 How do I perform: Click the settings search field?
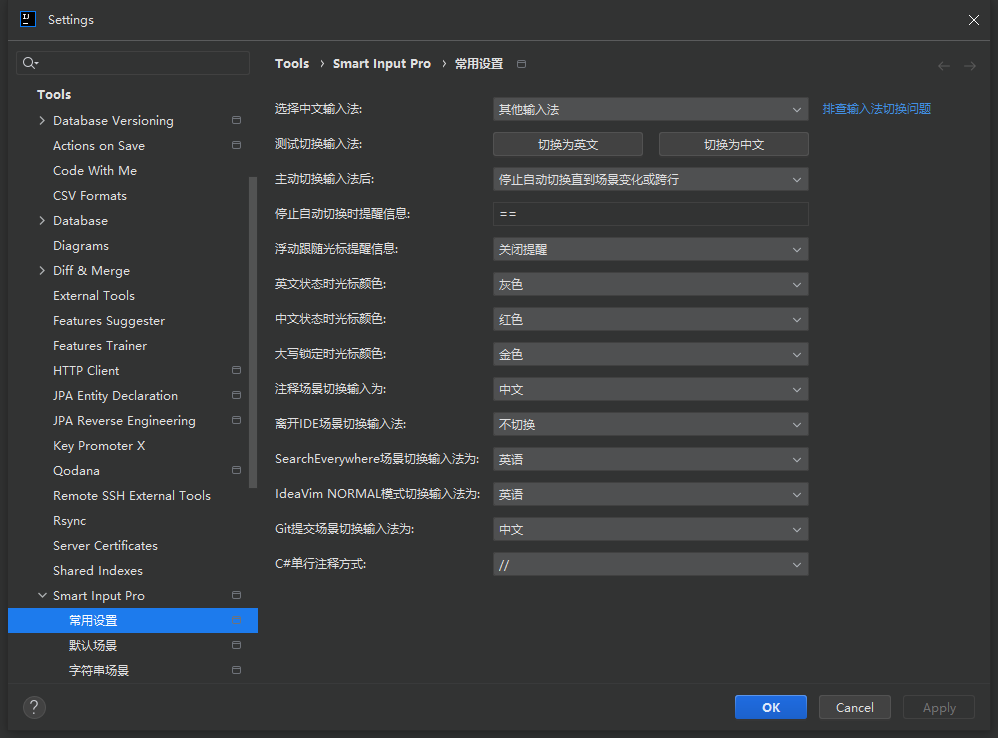[x=133, y=62]
